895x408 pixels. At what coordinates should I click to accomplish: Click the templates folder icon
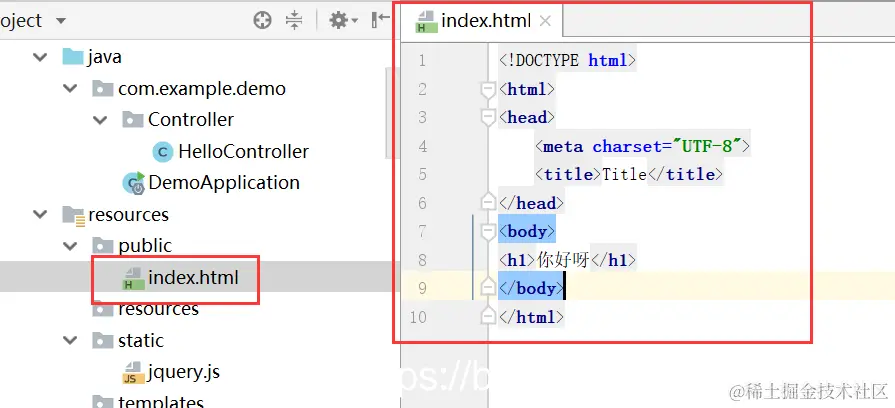(103, 402)
